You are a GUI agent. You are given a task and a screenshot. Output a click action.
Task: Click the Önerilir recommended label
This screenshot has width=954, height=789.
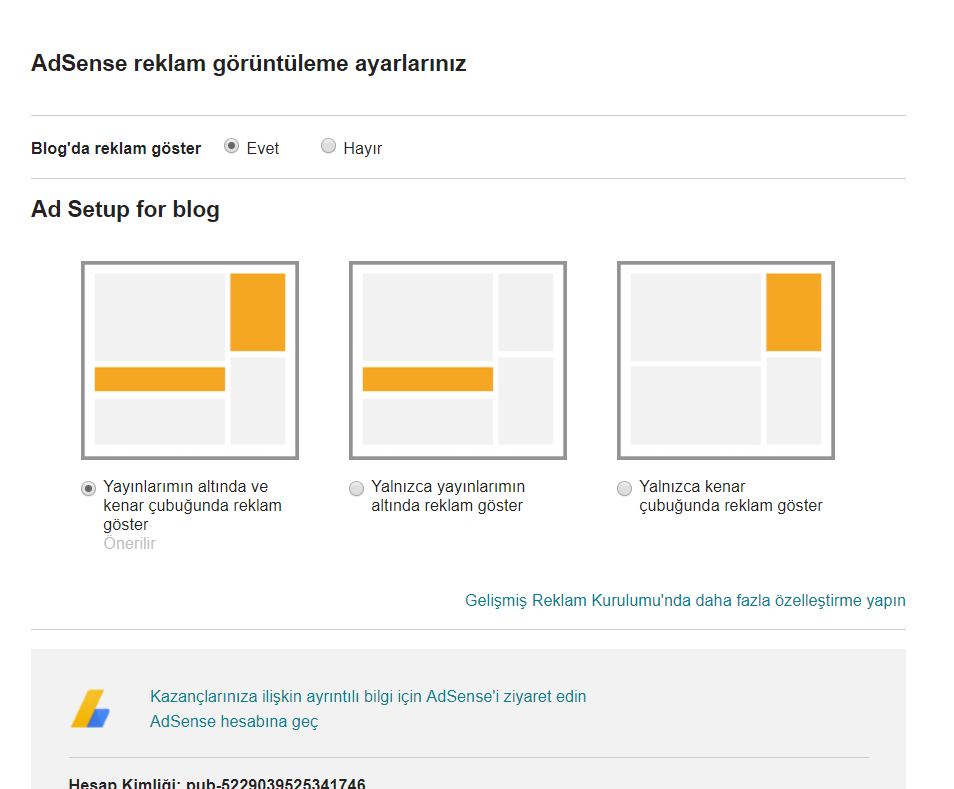pos(130,543)
